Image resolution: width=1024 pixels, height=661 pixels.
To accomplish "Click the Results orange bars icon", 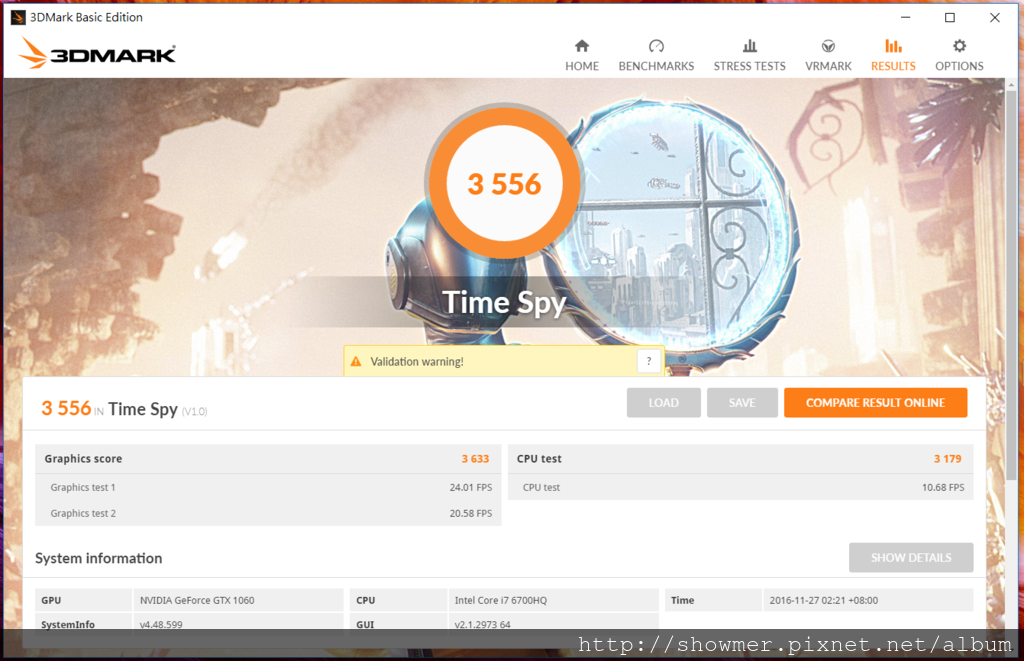I will 893,46.
